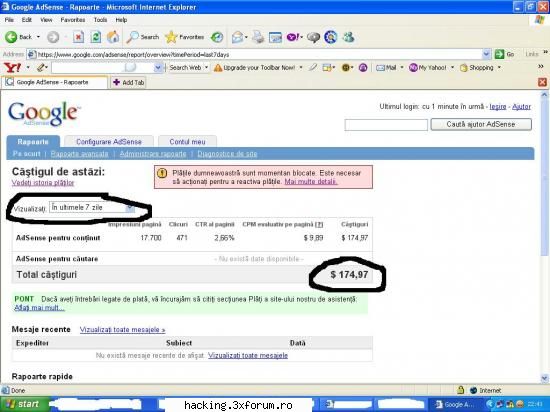Image resolution: width=550 pixels, height=412 pixels.
Task: Go to the Home page icon
Action: (113, 37)
